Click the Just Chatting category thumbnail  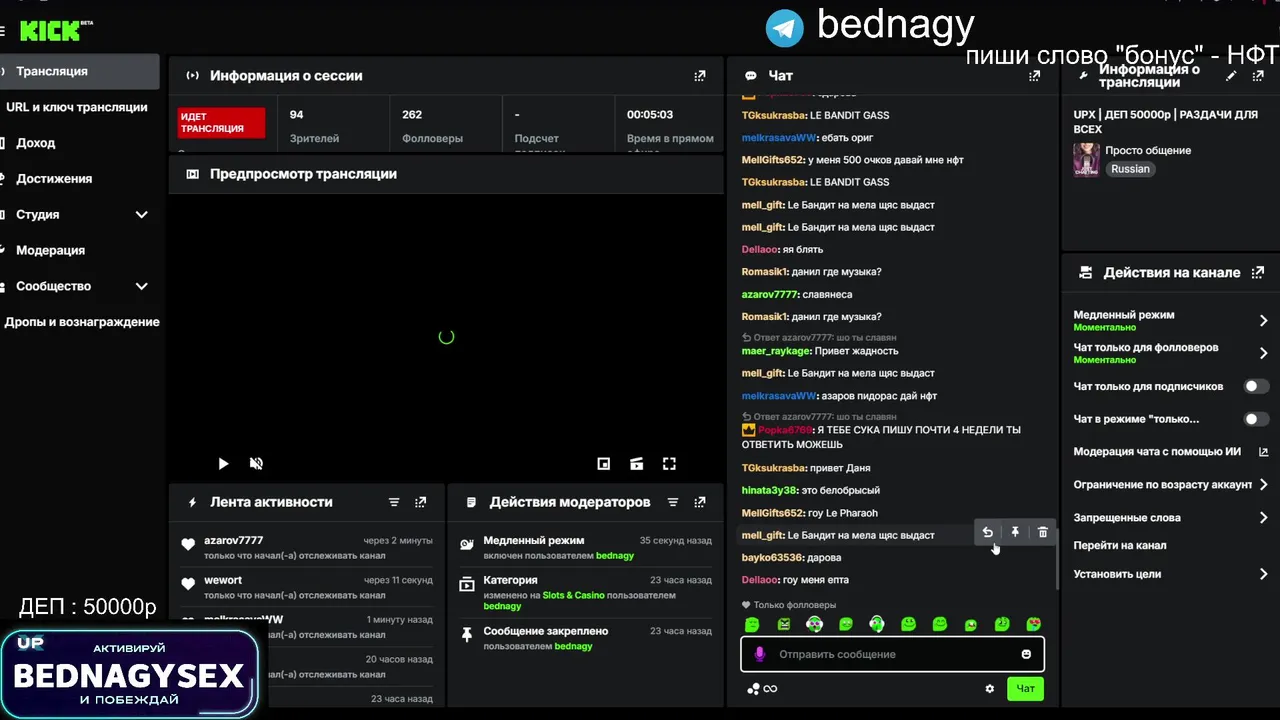[x=1086, y=159]
